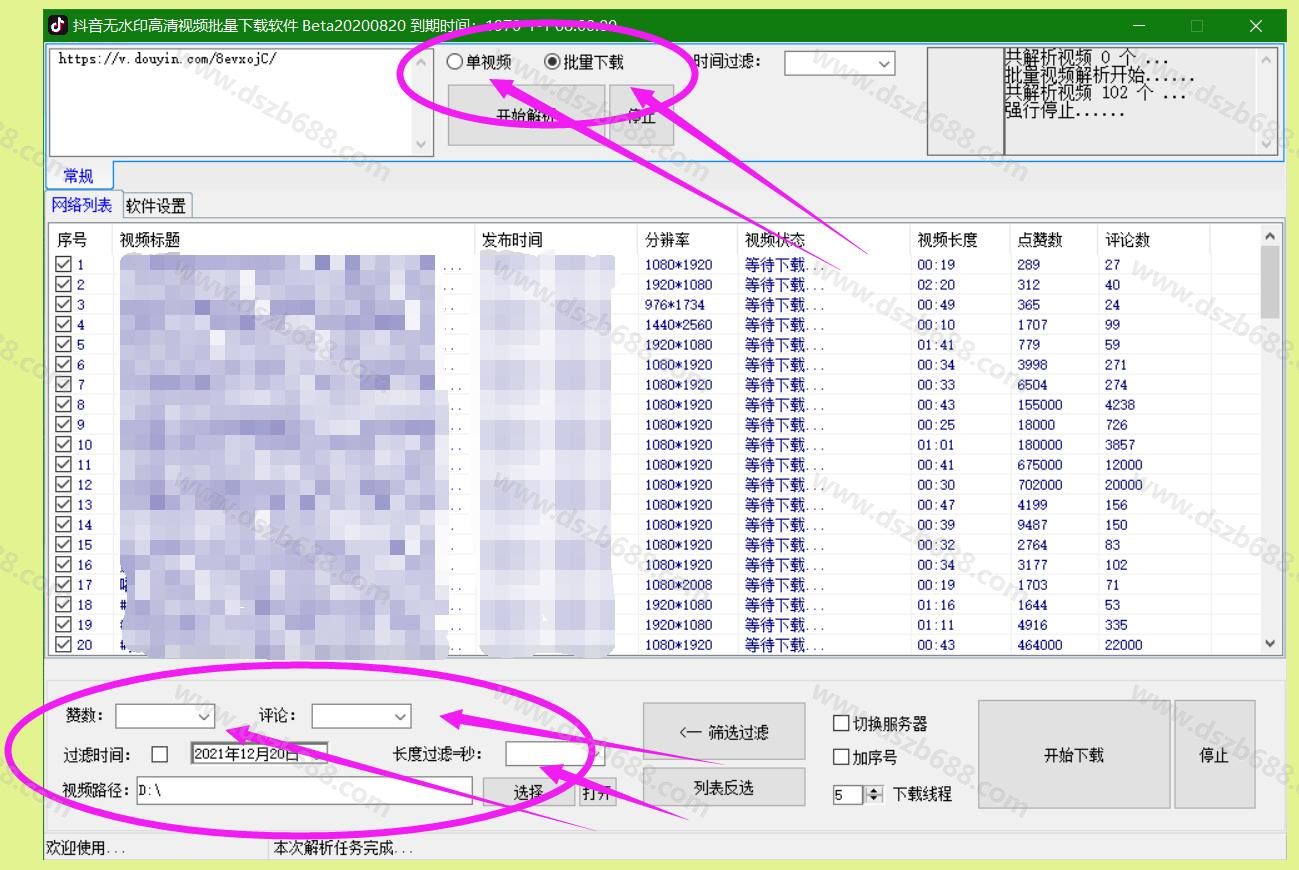This screenshot has height=870, width=1299.
Task: Click the 2021年12月20日 date field
Action: coord(259,754)
